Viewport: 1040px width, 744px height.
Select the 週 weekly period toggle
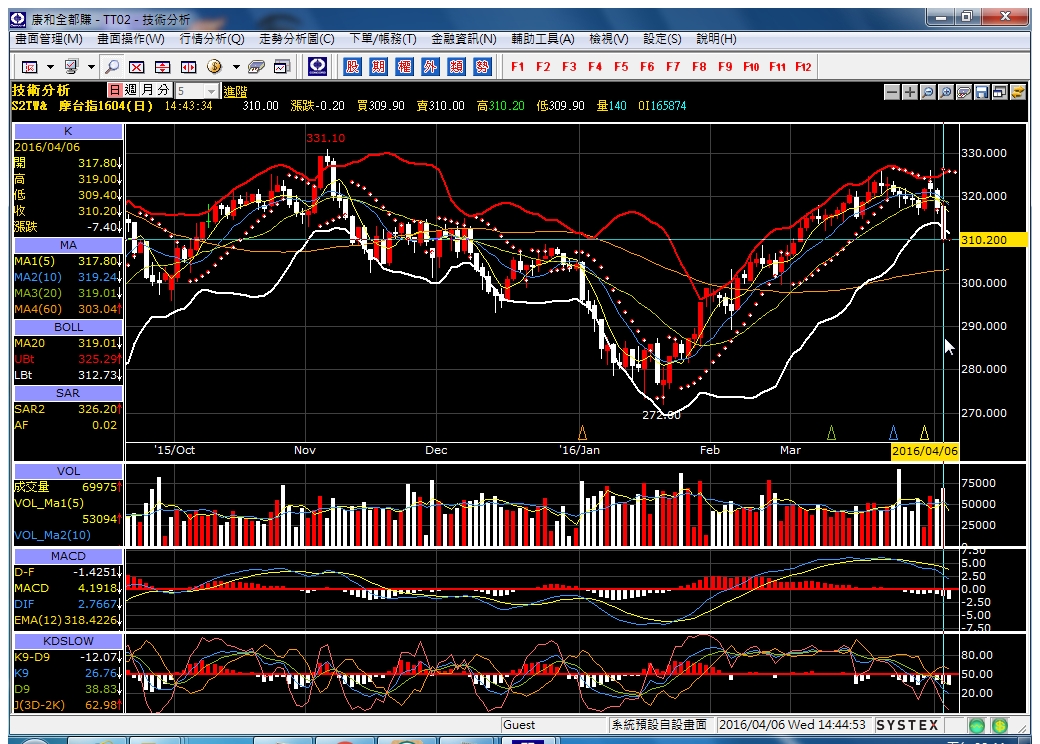(x=131, y=90)
